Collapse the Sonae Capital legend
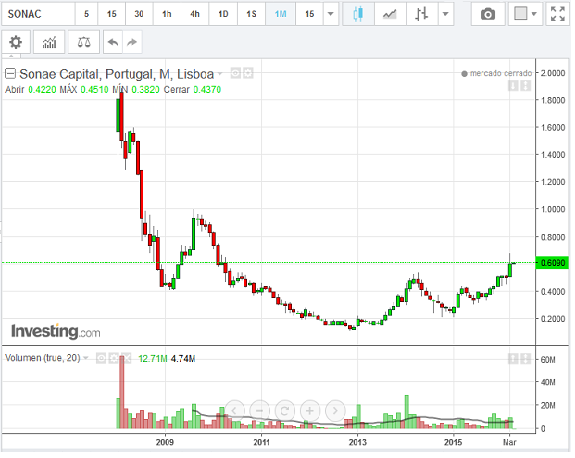 pos(10,74)
